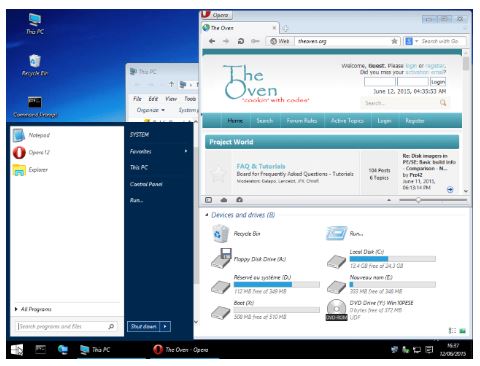Open the Opera menu button
This screenshot has width=480, height=366.
[x=216, y=15]
